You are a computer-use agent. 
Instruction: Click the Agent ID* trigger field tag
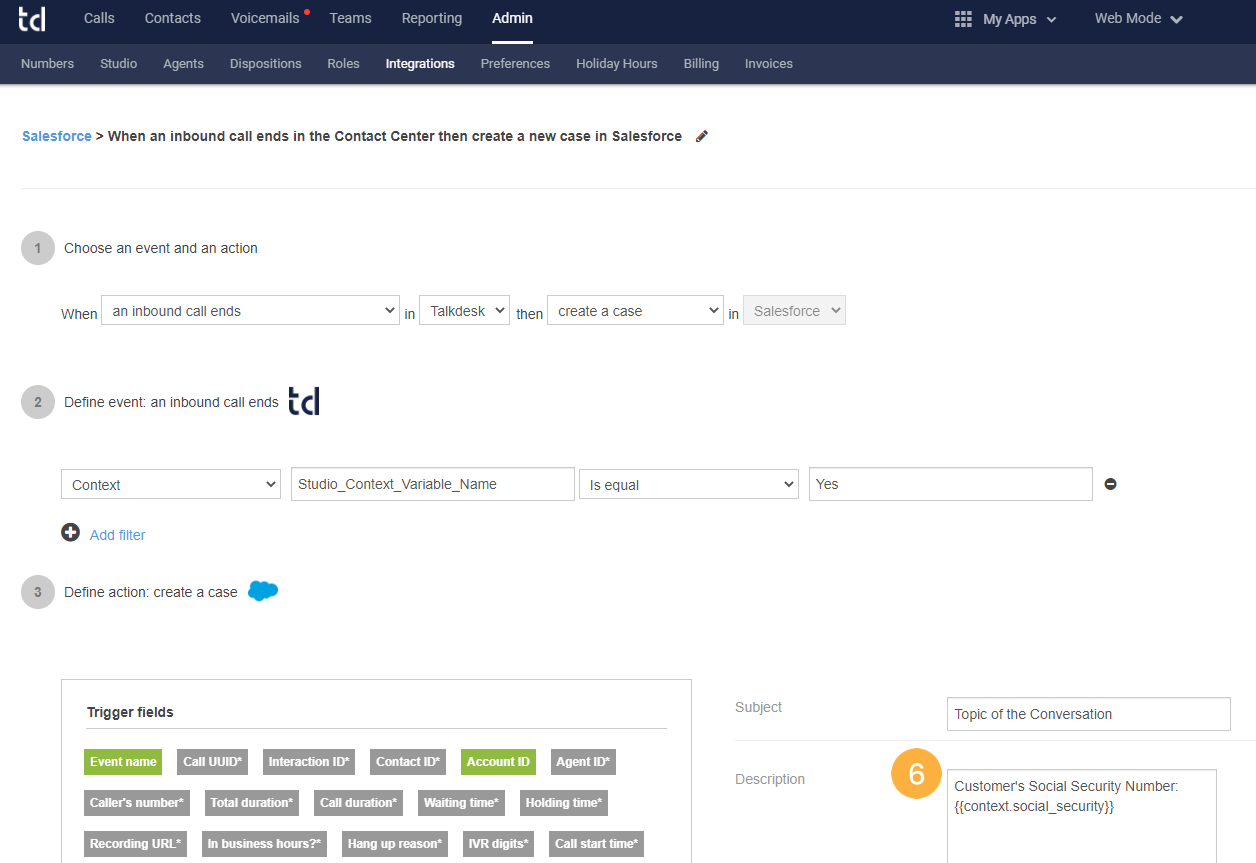pyautogui.click(x=583, y=762)
